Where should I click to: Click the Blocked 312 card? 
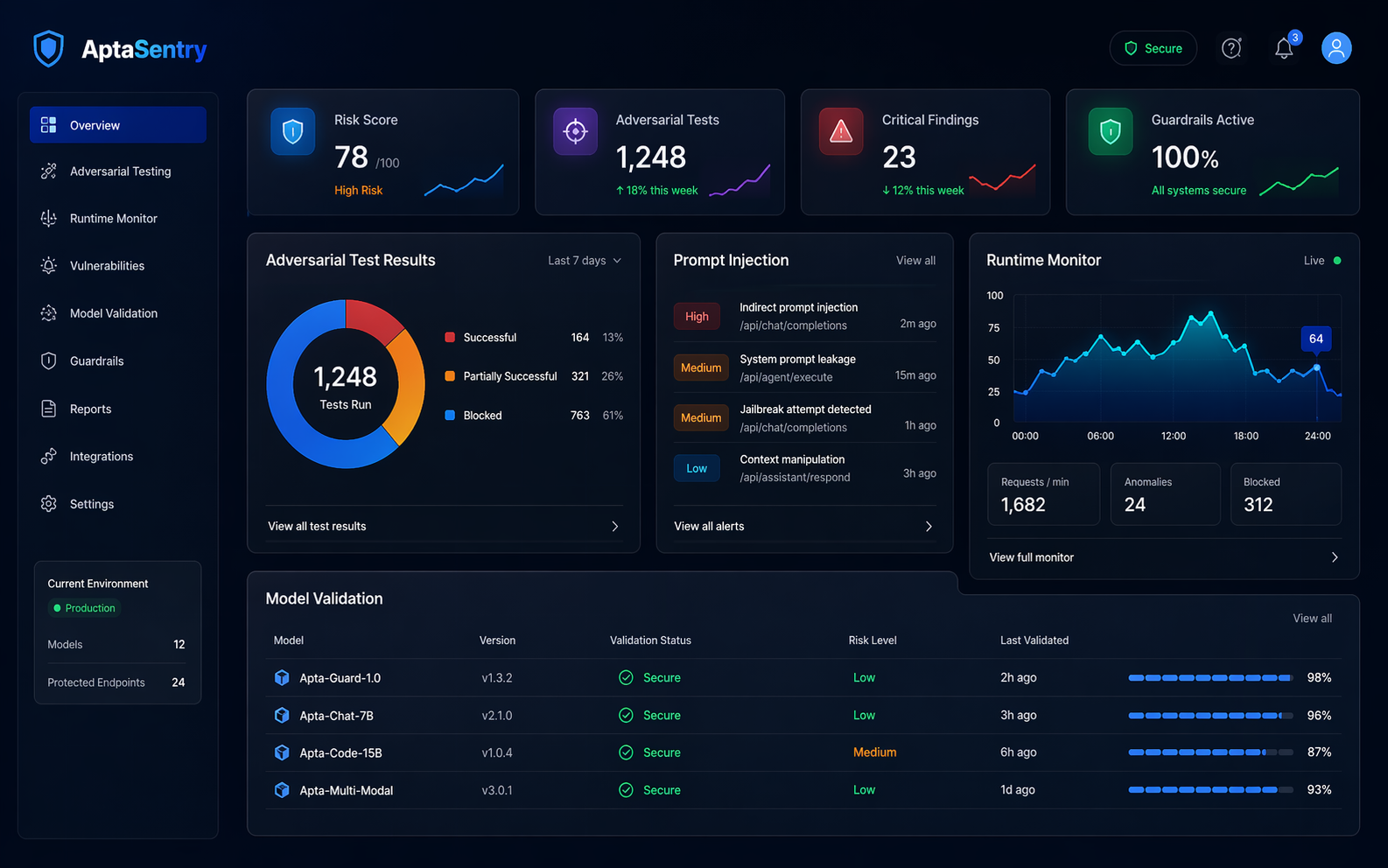pyautogui.click(x=1286, y=494)
